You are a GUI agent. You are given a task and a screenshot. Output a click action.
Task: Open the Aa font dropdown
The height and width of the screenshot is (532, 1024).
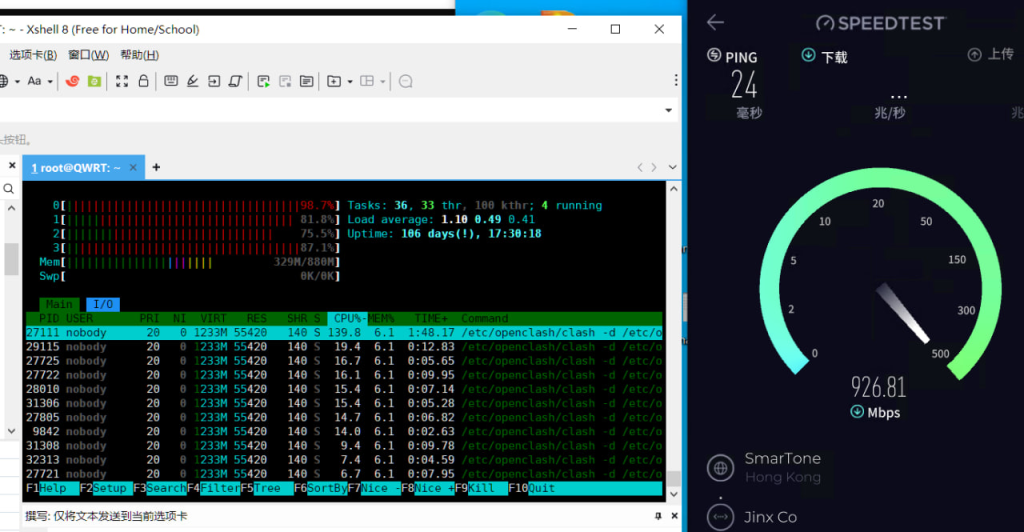point(39,81)
